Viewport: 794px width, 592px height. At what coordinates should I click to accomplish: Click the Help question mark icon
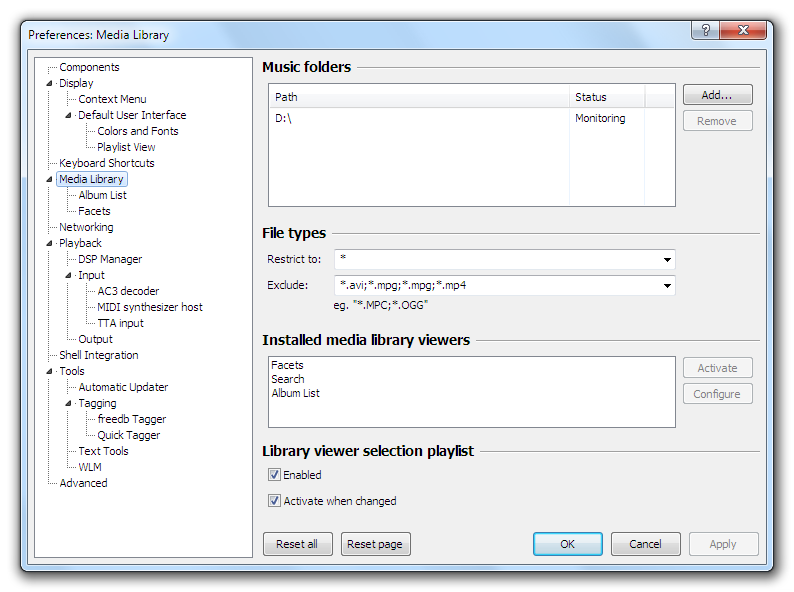tap(705, 30)
